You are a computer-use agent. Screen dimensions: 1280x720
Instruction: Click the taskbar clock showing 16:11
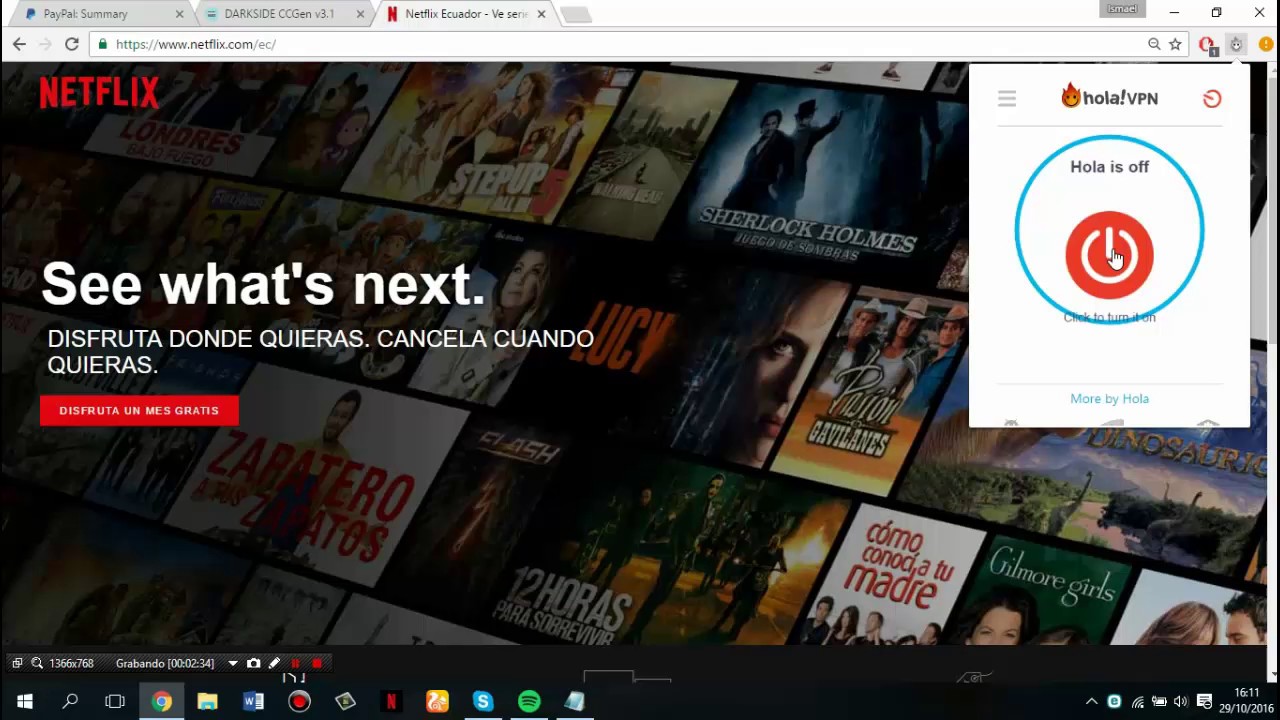(1246, 701)
